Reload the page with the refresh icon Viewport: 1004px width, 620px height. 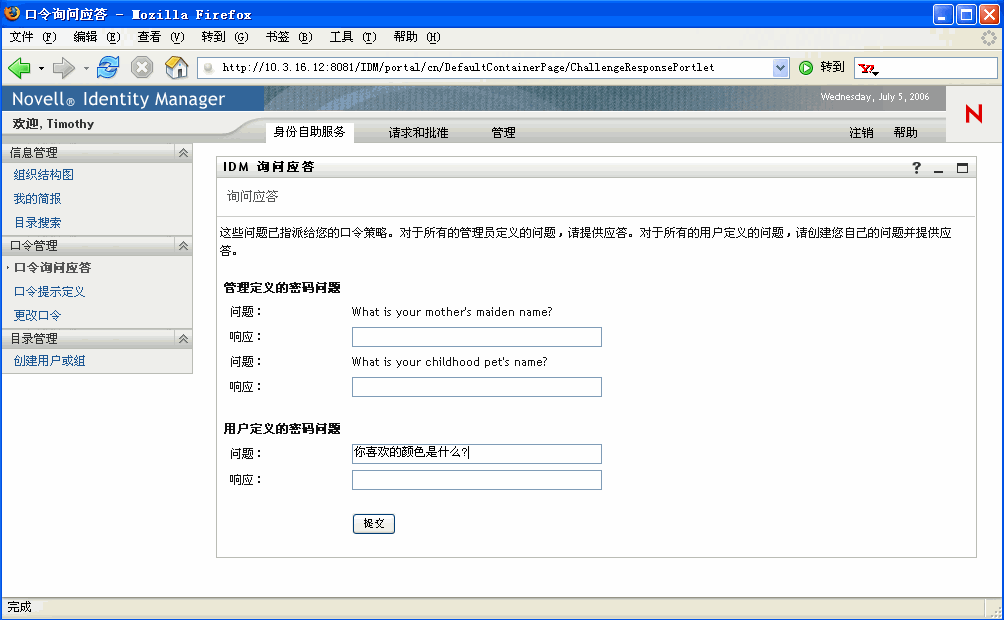click(x=108, y=67)
